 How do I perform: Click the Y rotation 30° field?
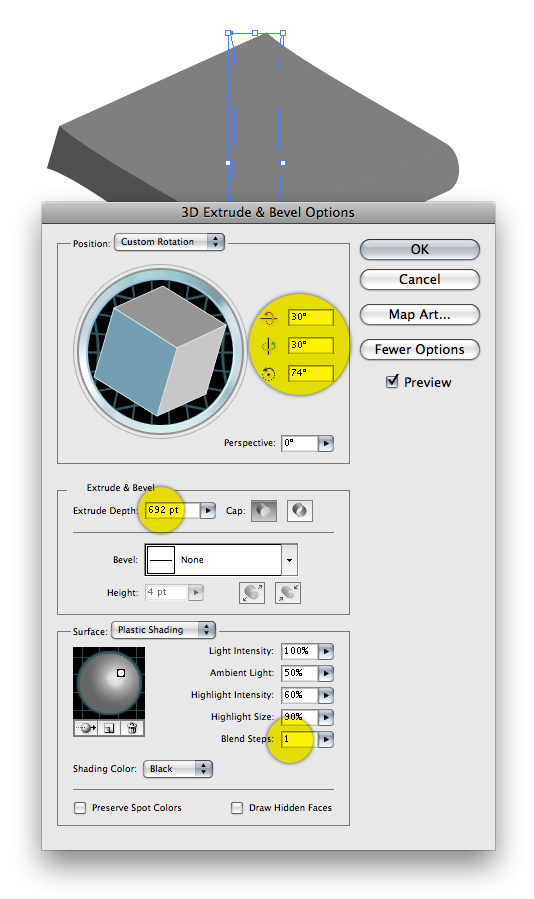coord(310,345)
